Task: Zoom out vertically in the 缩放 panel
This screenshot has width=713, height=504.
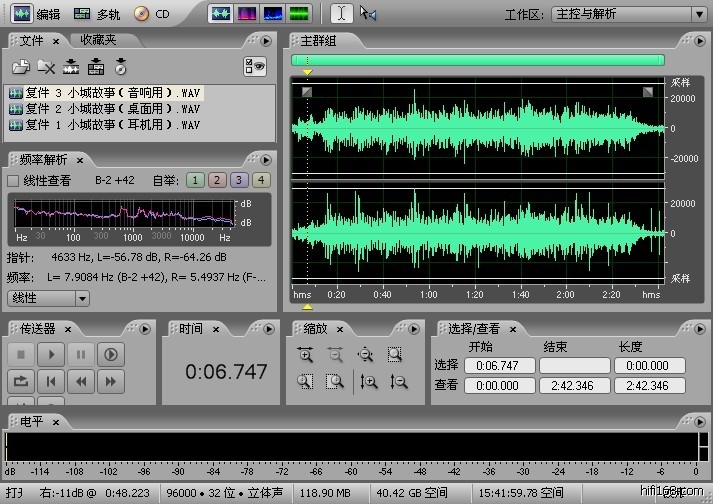Action: click(399, 381)
